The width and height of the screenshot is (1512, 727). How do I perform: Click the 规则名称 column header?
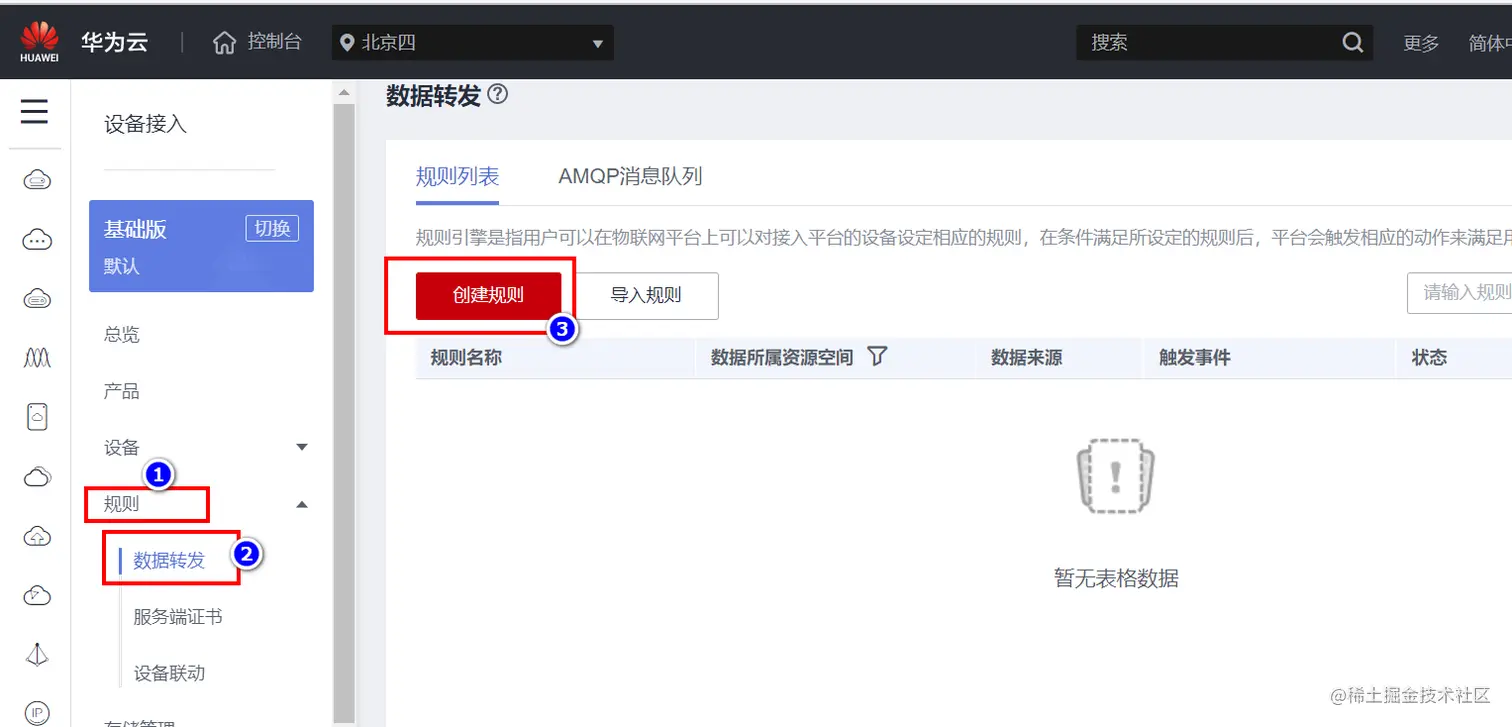click(x=466, y=357)
